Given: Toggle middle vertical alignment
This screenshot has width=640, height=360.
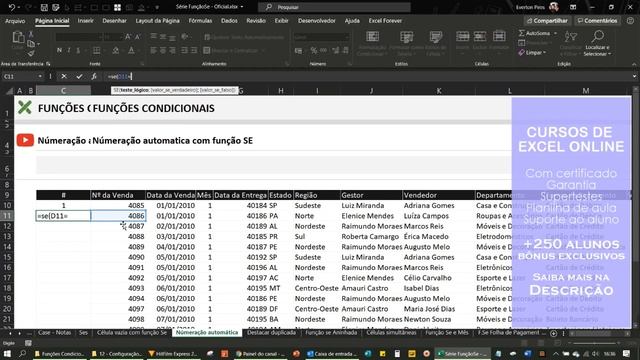Looking at the screenshot, I should [x=163, y=37].
